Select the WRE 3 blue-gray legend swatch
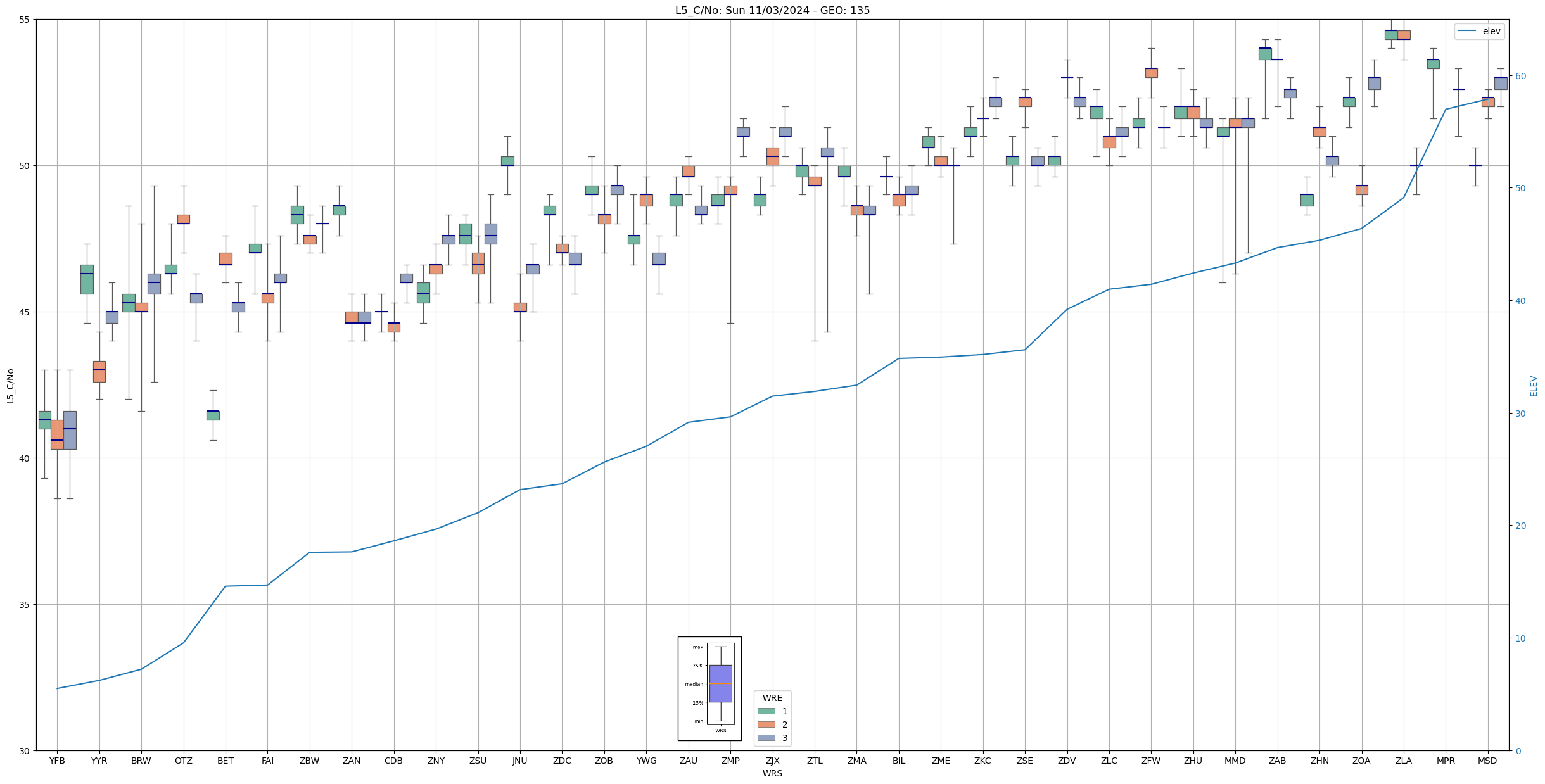This screenshot has width=1545, height=784. click(x=766, y=738)
